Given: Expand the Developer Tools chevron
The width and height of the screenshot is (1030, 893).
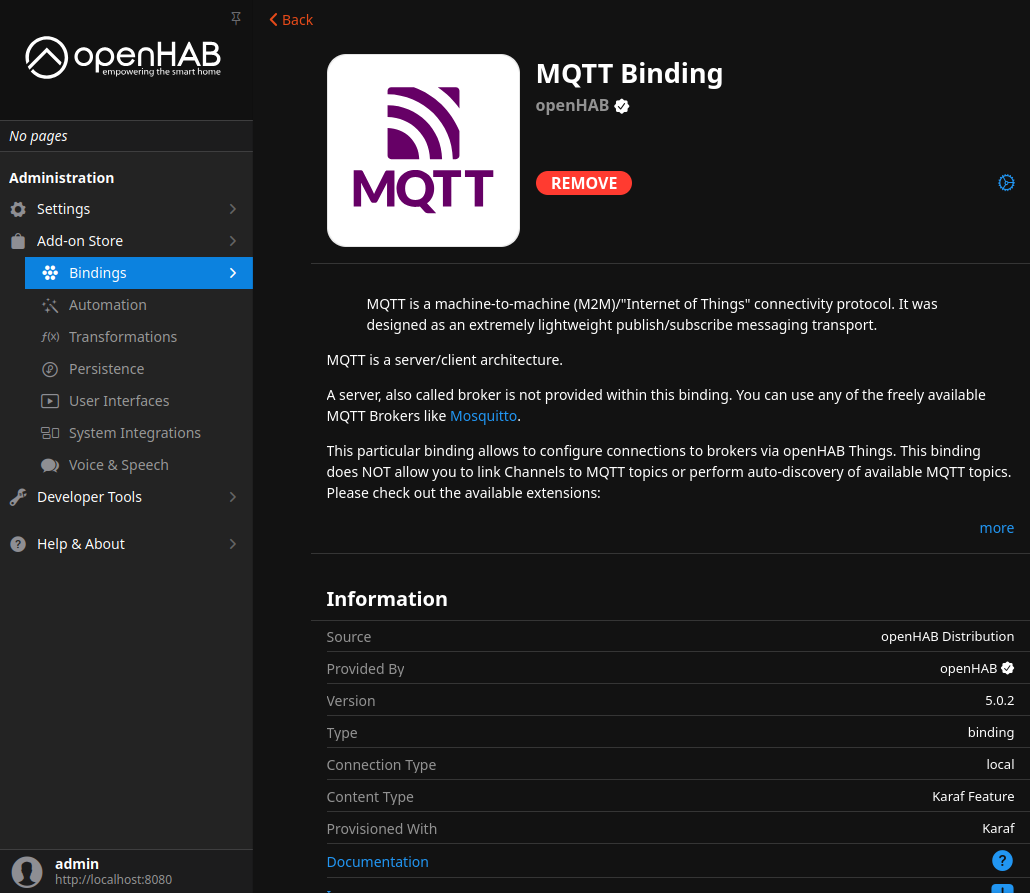Looking at the screenshot, I should point(233,497).
